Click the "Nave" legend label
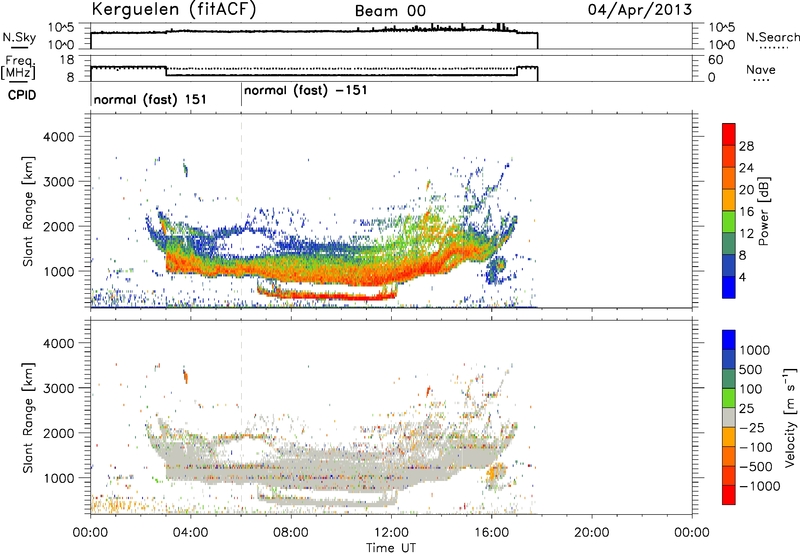 click(761, 70)
